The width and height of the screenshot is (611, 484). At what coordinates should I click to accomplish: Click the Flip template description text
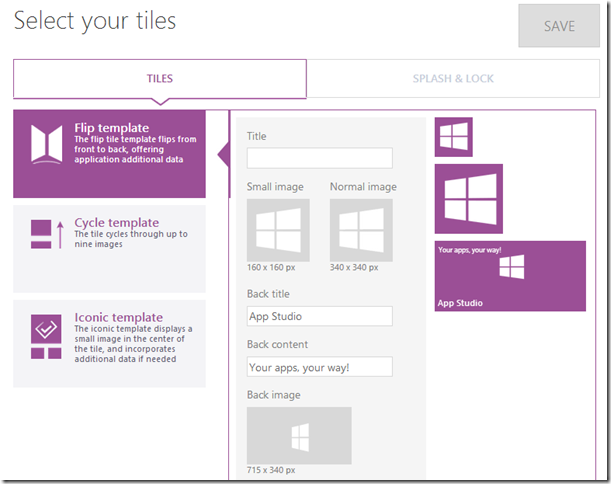(135, 149)
